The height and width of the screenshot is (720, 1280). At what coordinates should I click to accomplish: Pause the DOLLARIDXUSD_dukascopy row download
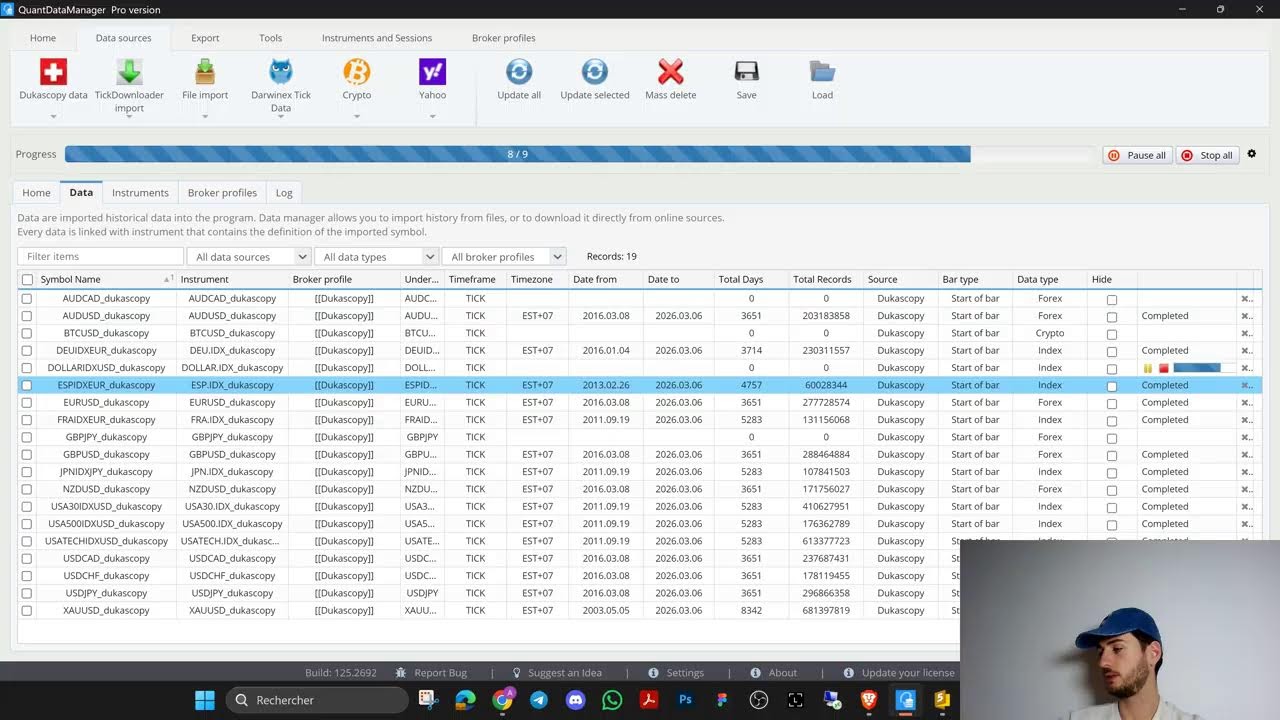(1148, 368)
